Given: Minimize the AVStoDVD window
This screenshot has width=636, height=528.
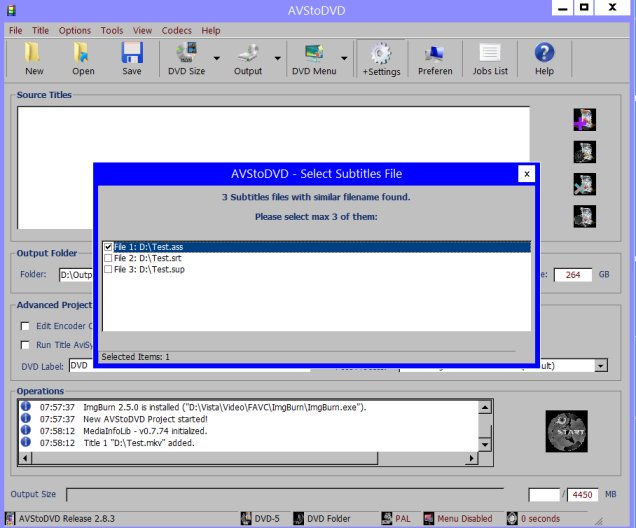Looking at the screenshot, I should (562, 8).
